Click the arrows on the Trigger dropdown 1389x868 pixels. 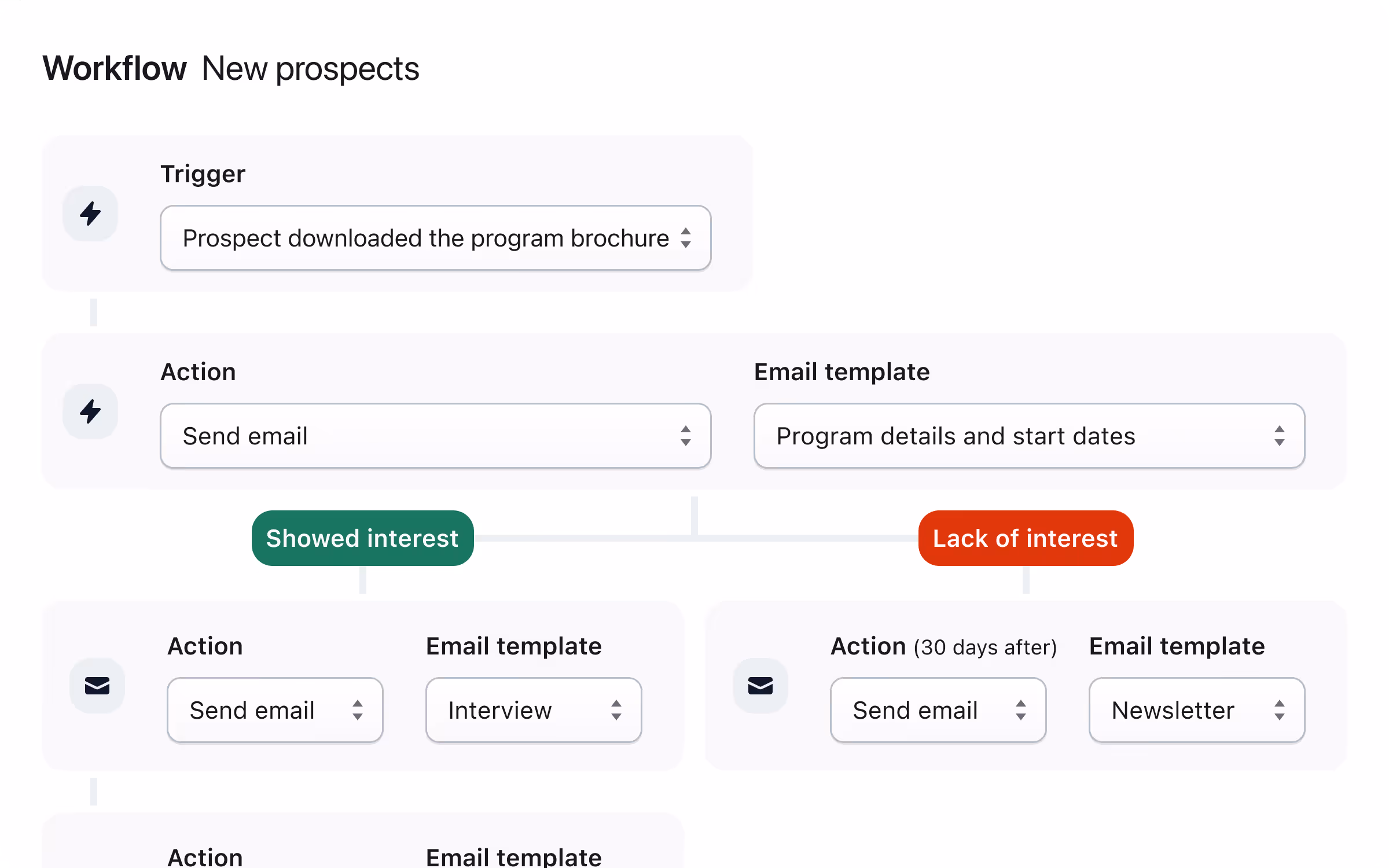(686, 238)
